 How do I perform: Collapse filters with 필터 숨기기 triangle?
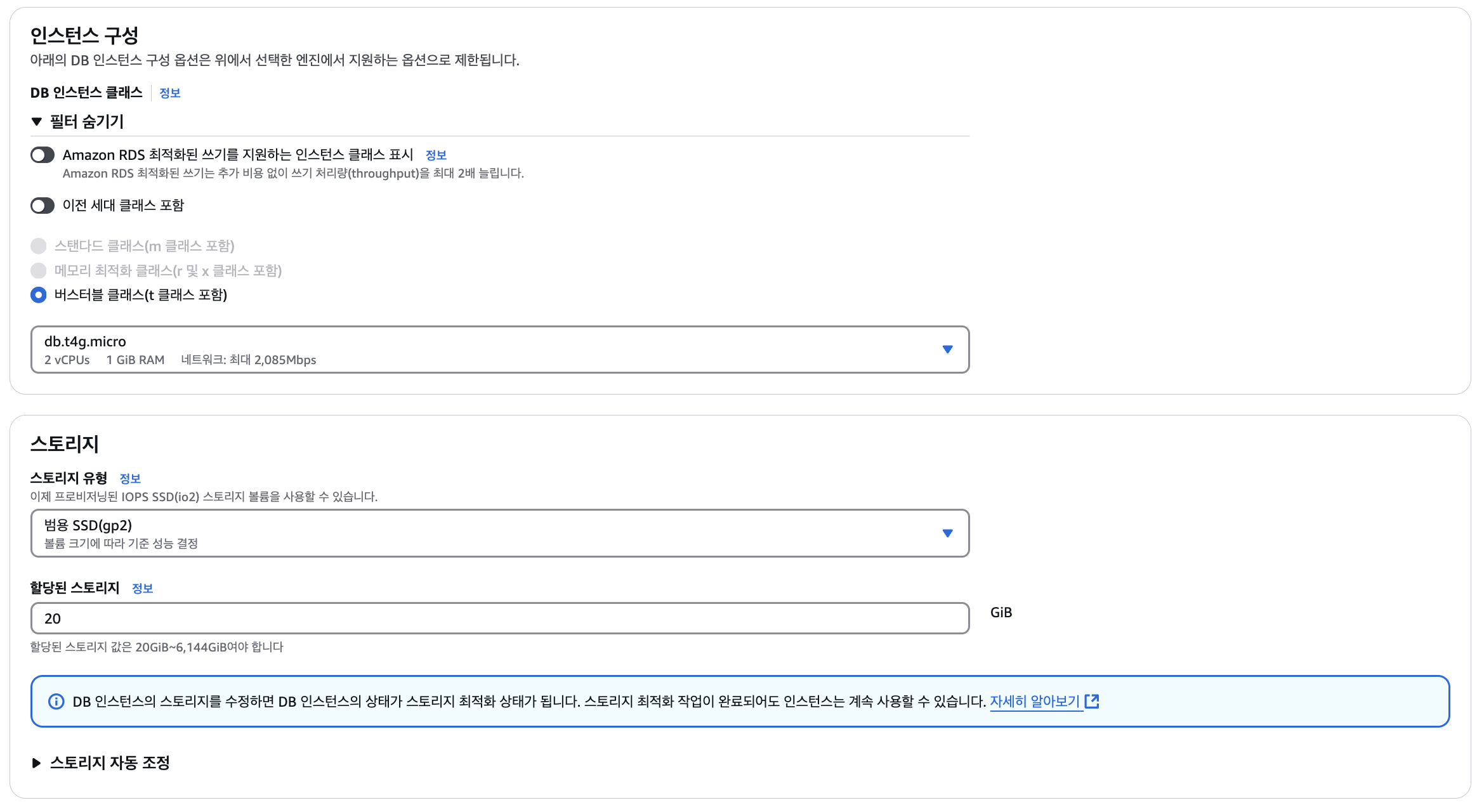37,121
